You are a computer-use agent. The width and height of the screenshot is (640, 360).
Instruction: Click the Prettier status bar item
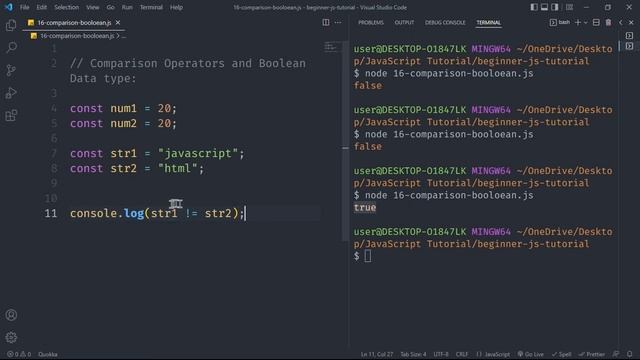pyautogui.click(x=592, y=354)
